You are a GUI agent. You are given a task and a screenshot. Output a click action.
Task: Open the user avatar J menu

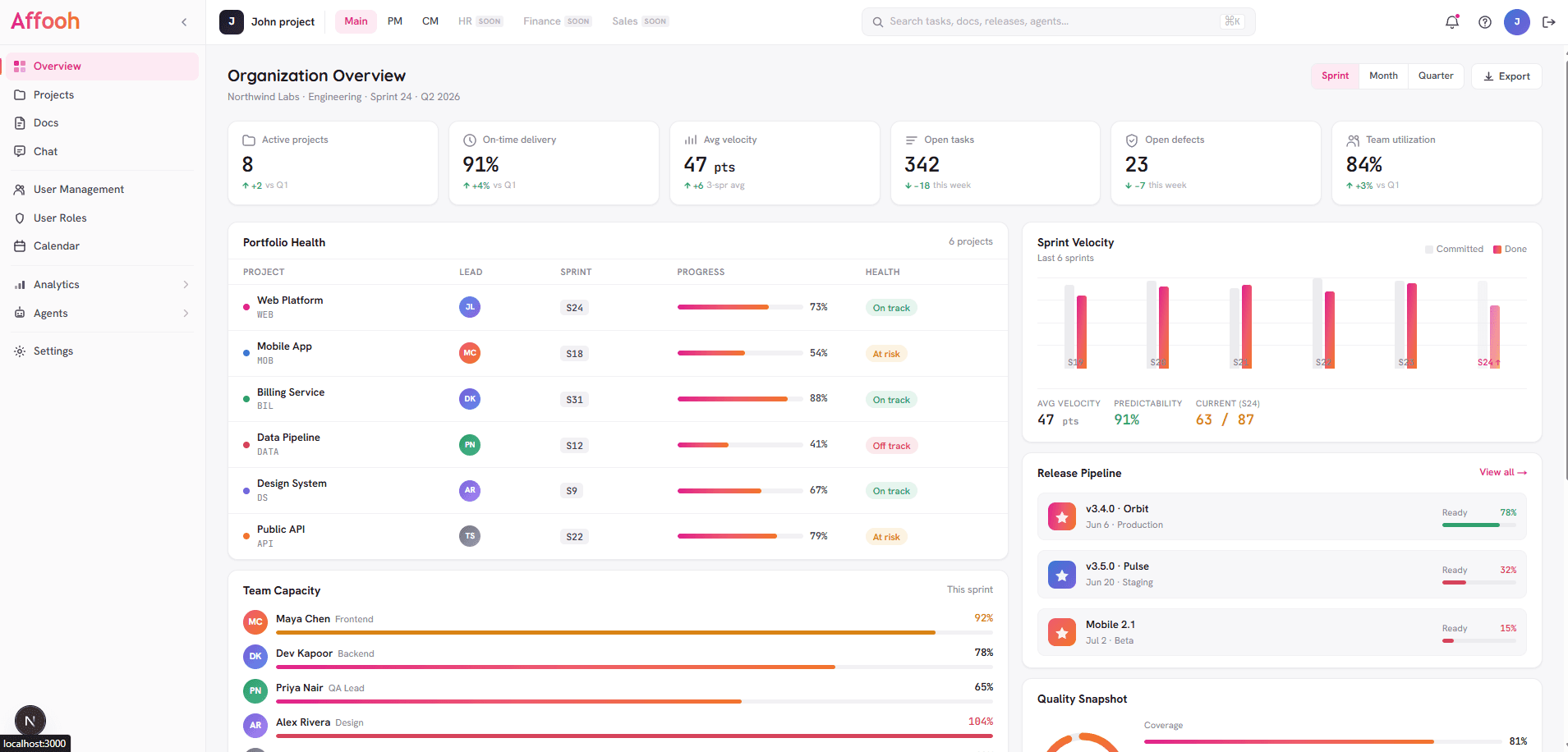click(1517, 22)
